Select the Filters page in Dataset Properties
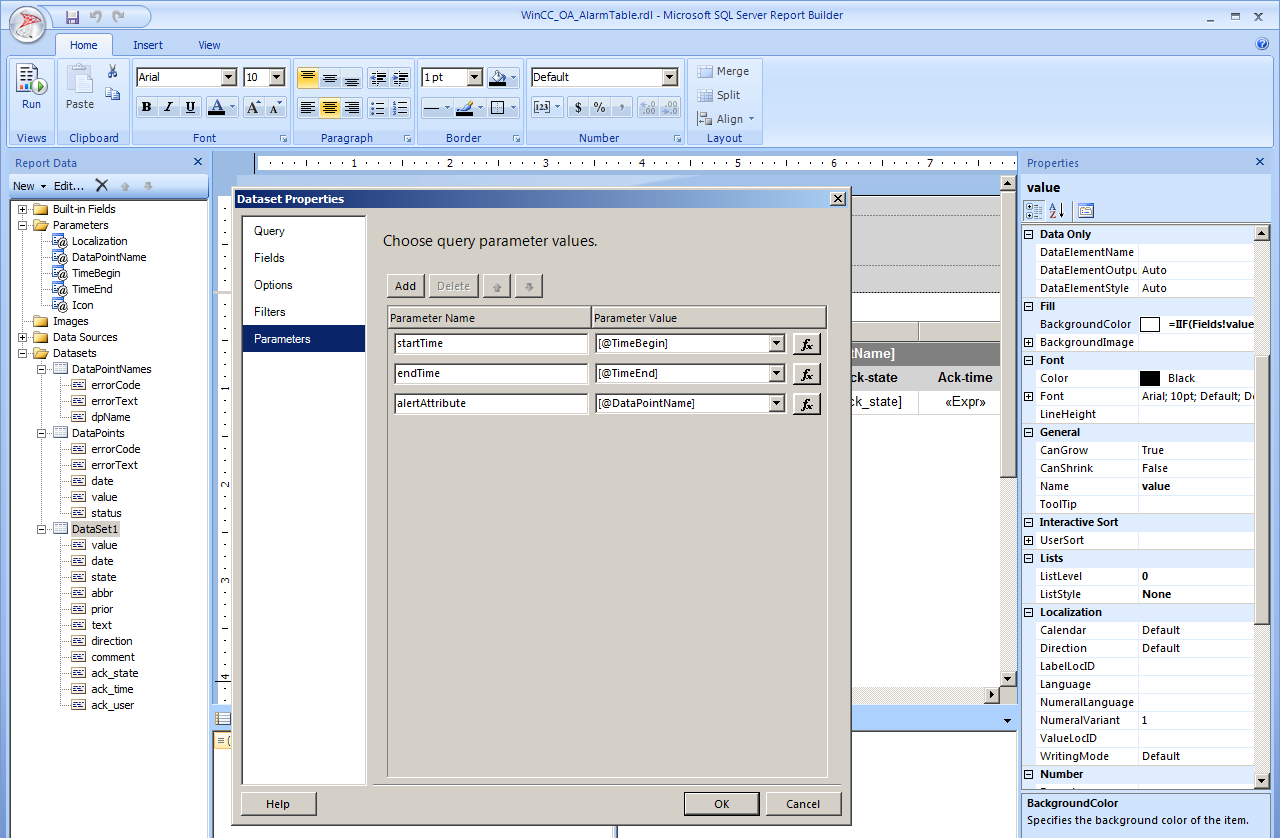Screen dimensions: 1280x838 pyautogui.click(x=269, y=312)
